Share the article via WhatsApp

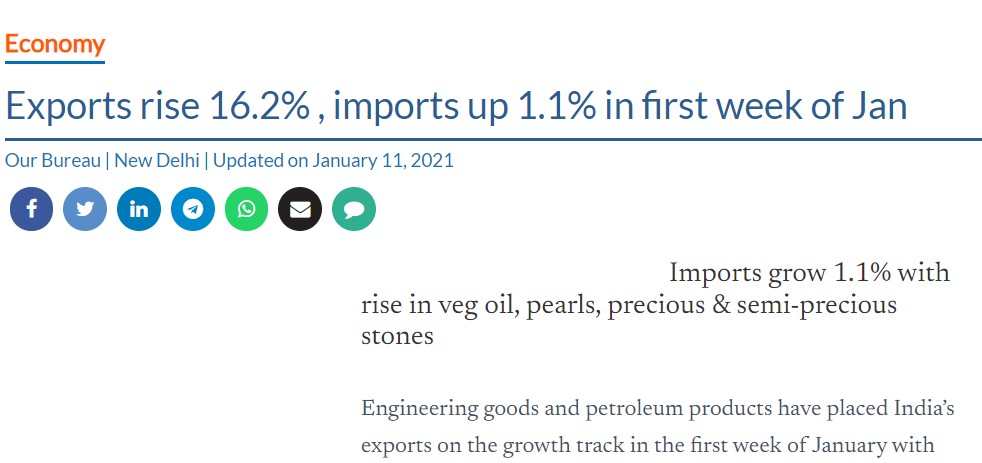[x=247, y=209]
